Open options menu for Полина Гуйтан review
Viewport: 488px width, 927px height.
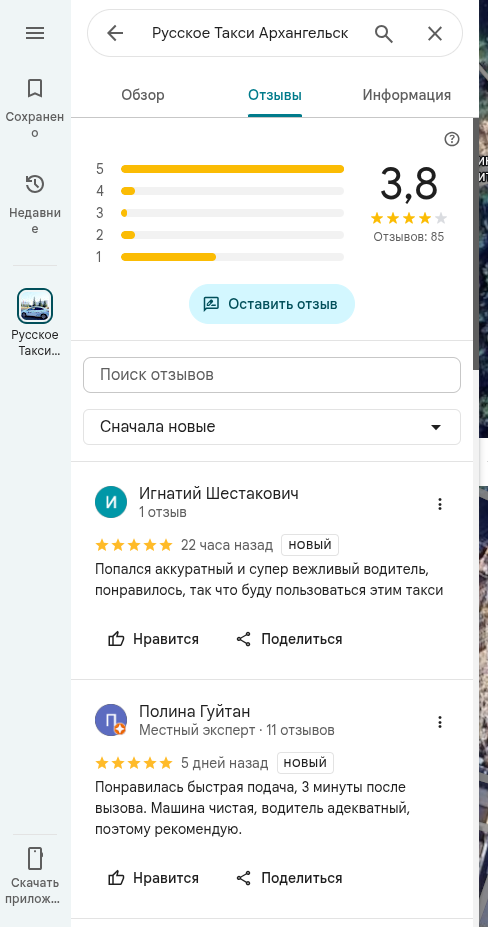click(439, 722)
